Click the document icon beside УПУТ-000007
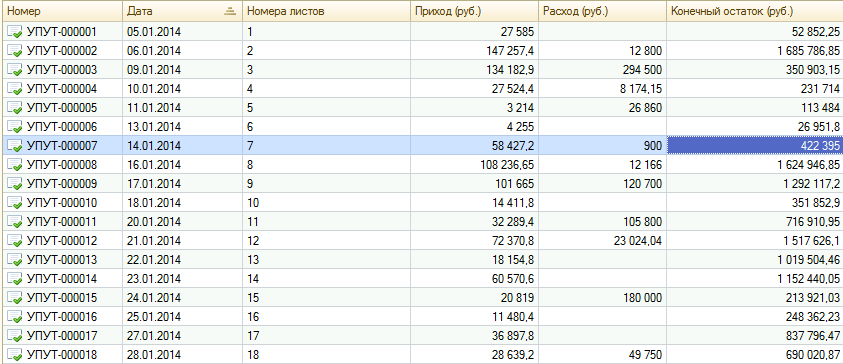The image size is (843, 364). tap(15, 146)
